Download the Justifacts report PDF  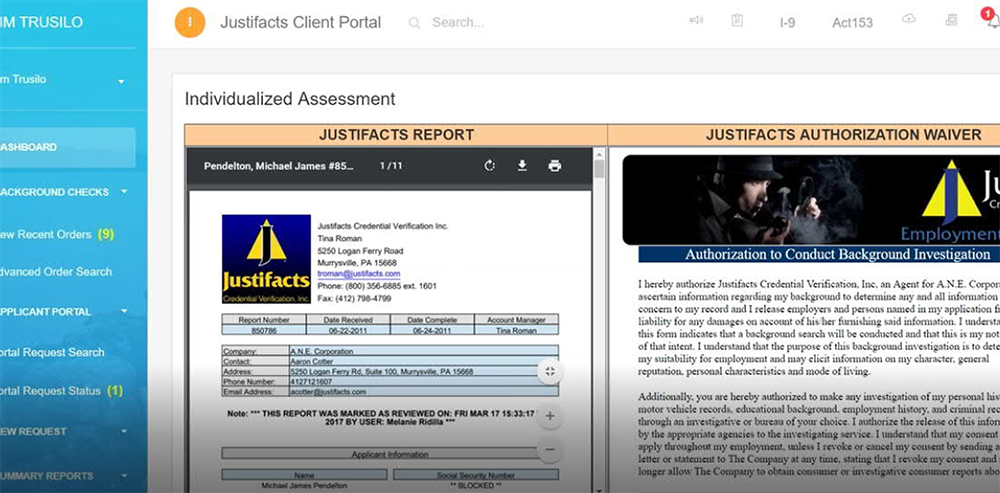tap(522, 166)
